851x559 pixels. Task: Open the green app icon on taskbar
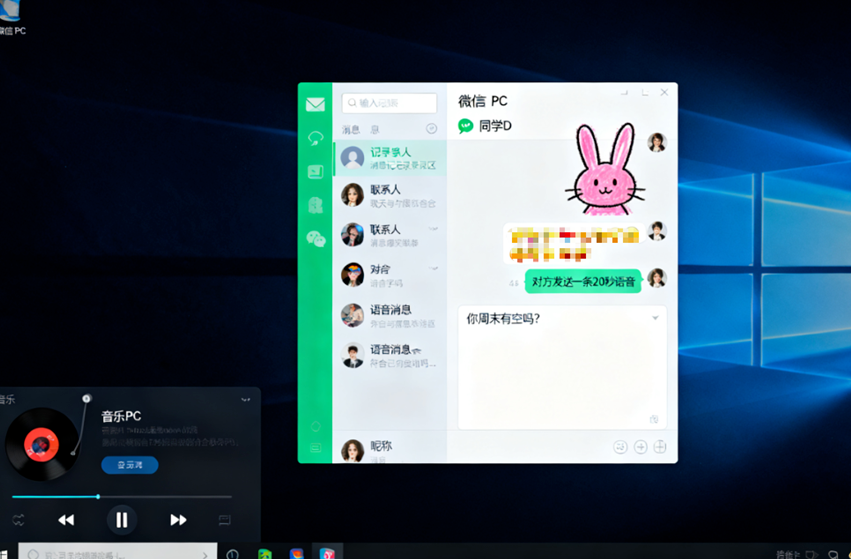click(264, 554)
